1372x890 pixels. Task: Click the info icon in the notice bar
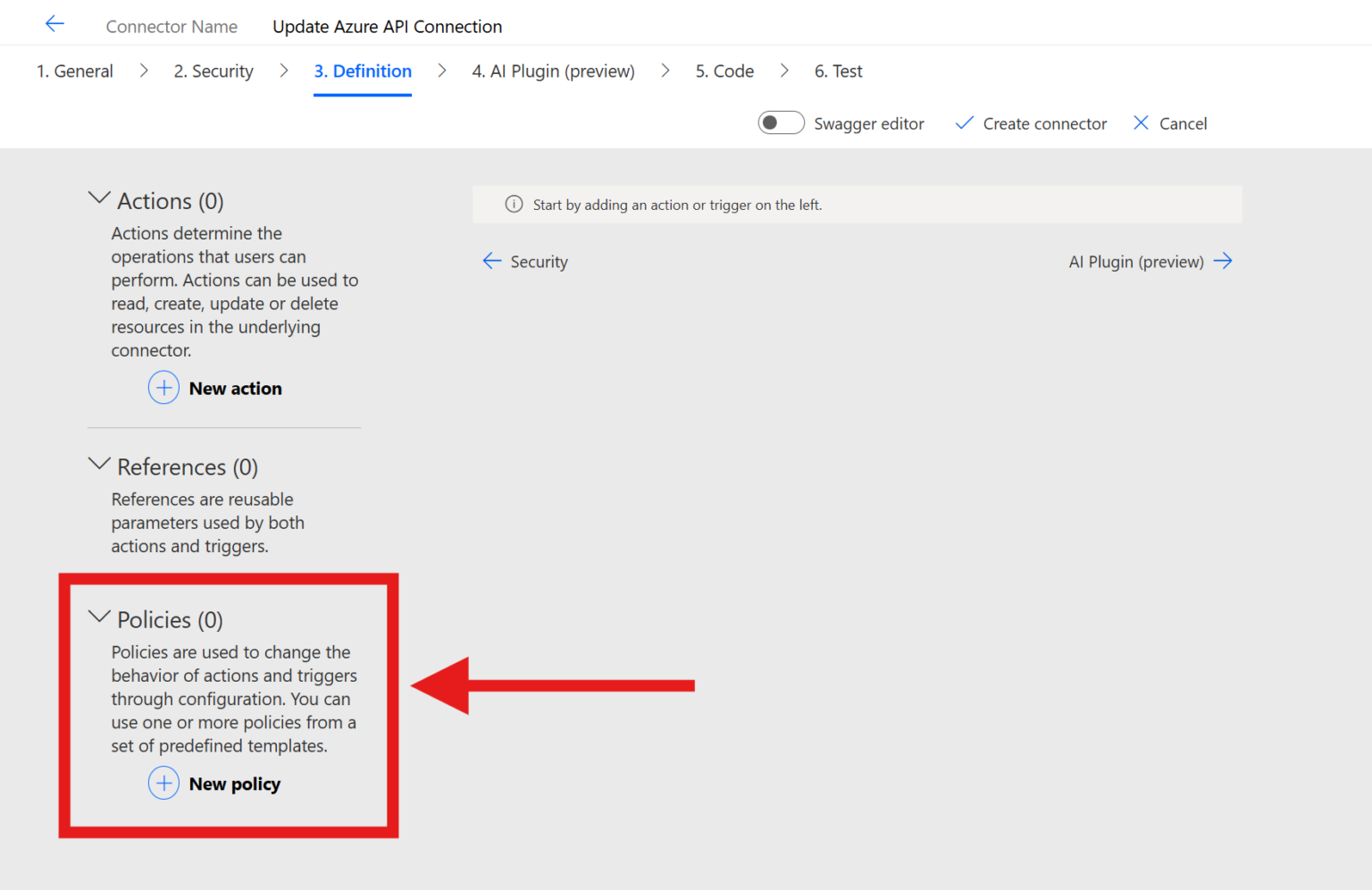(514, 205)
